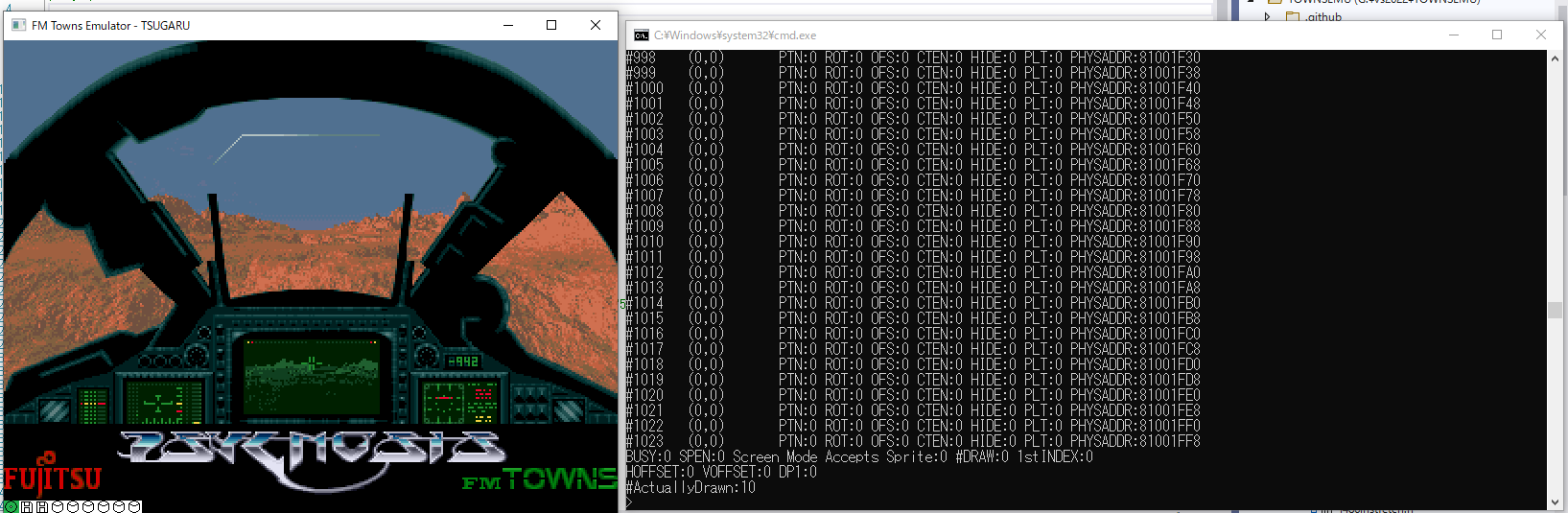The width and height of the screenshot is (1568, 513).
Task: Maximize the cmd.exe console window
Action: [1497, 35]
